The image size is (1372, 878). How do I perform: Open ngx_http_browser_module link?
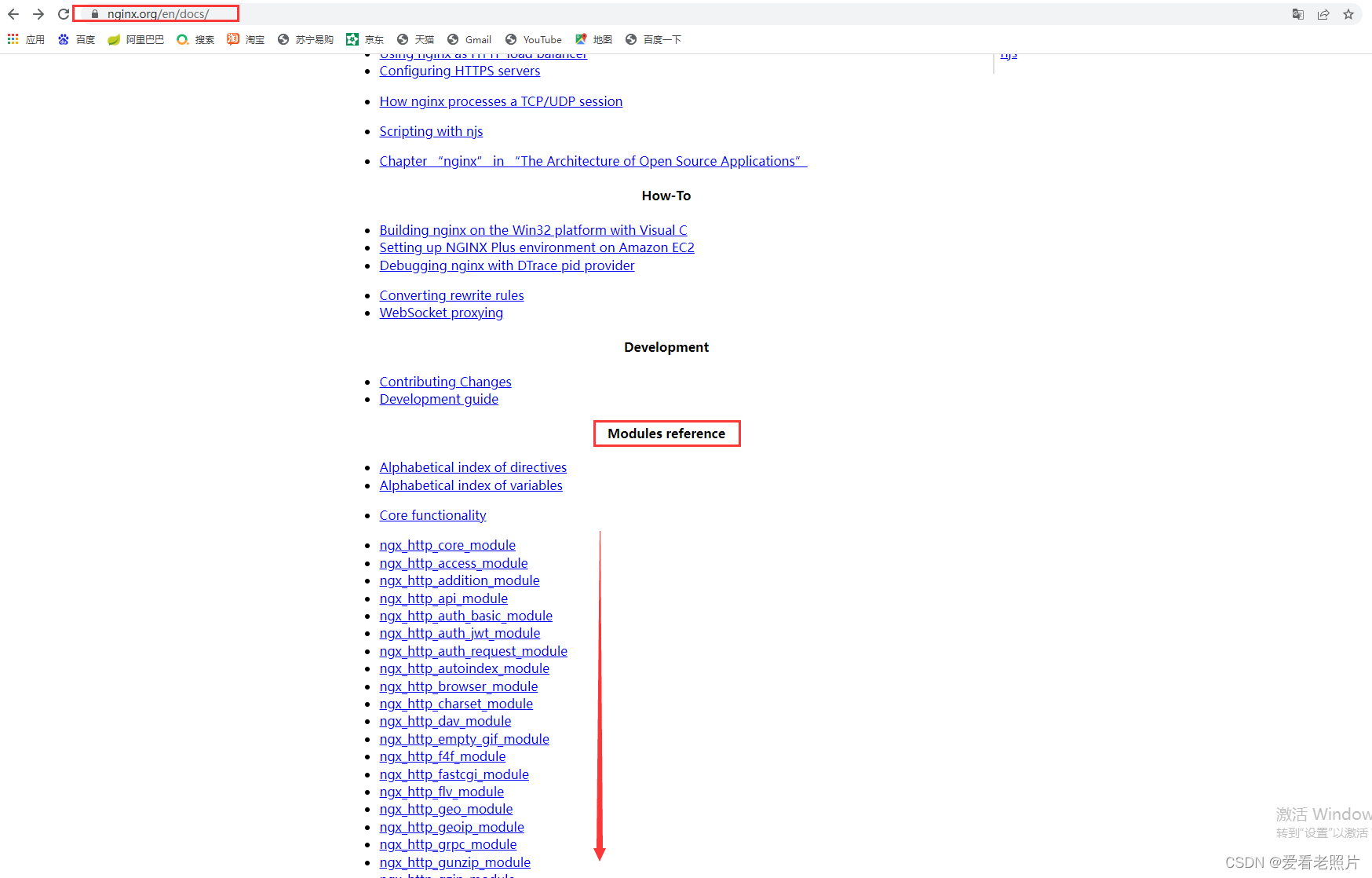(x=458, y=686)
